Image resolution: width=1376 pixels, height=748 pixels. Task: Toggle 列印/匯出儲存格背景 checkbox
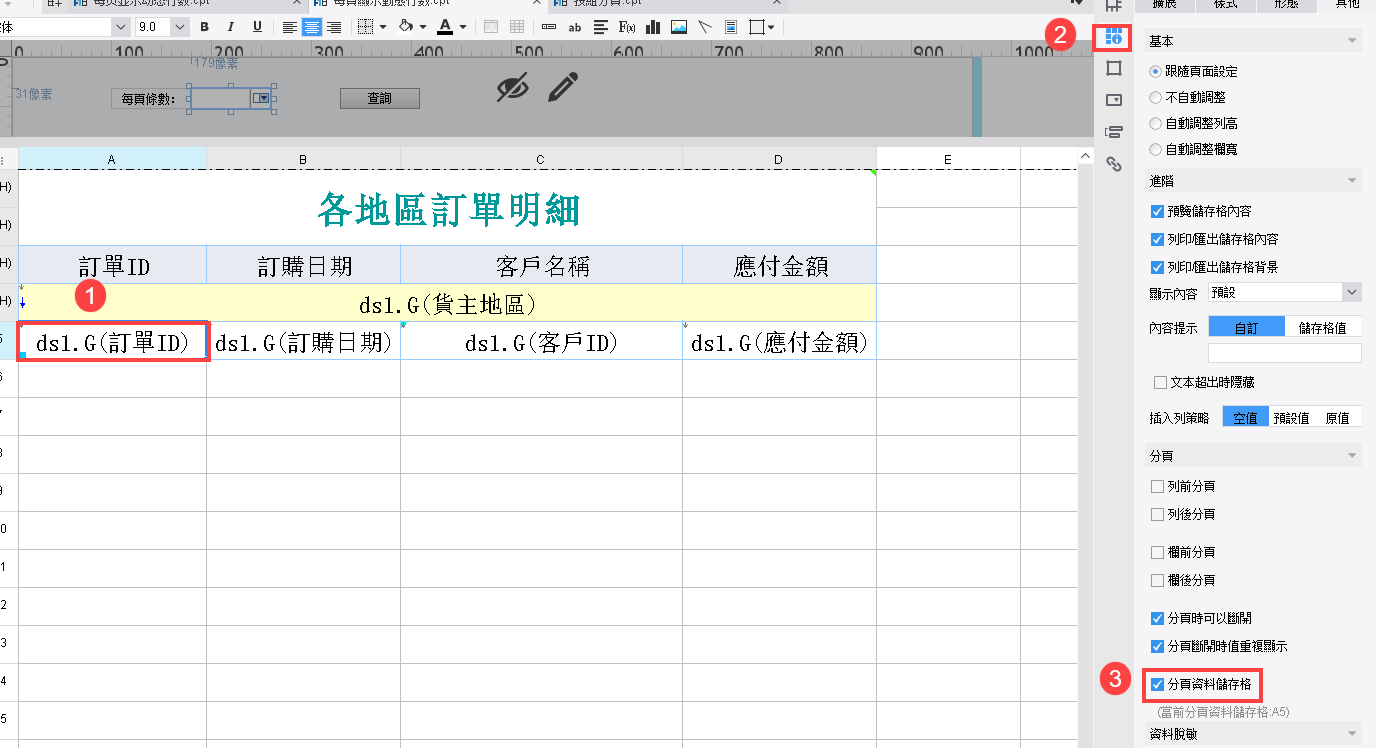pos(1158,268)
